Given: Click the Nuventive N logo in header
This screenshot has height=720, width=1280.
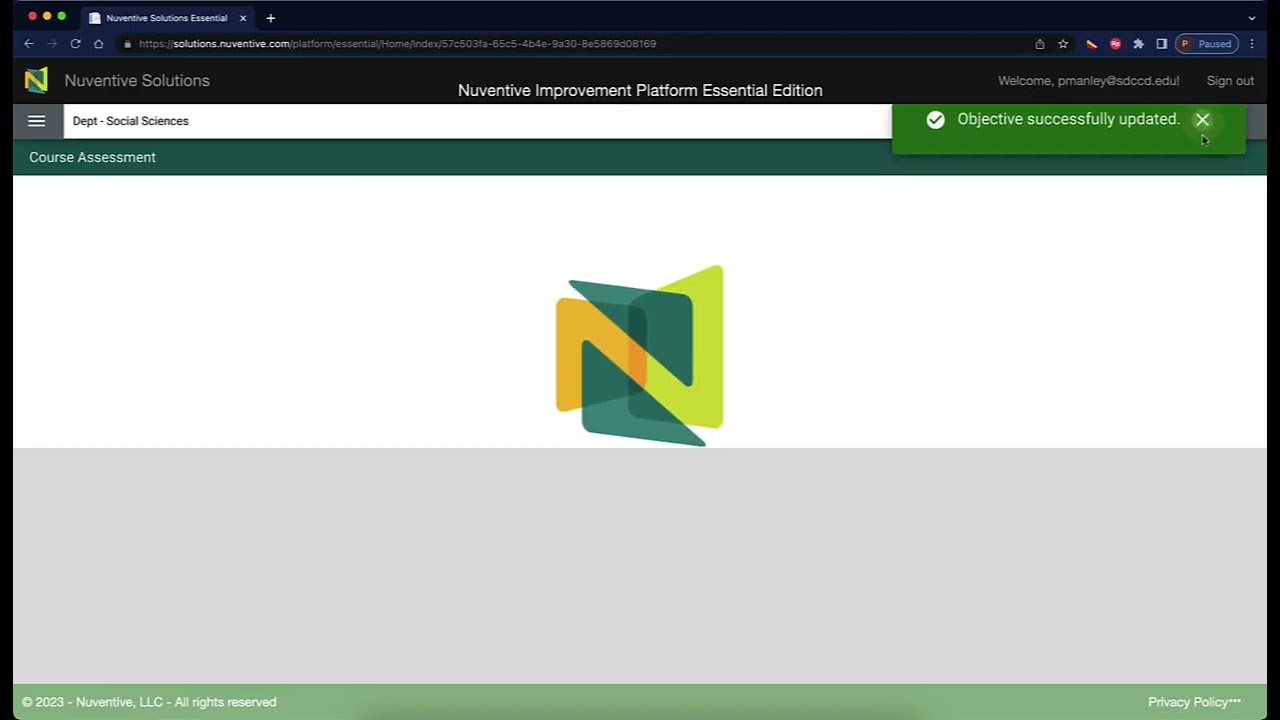Looking at the screenshot, I should click(x=36, y=80).
